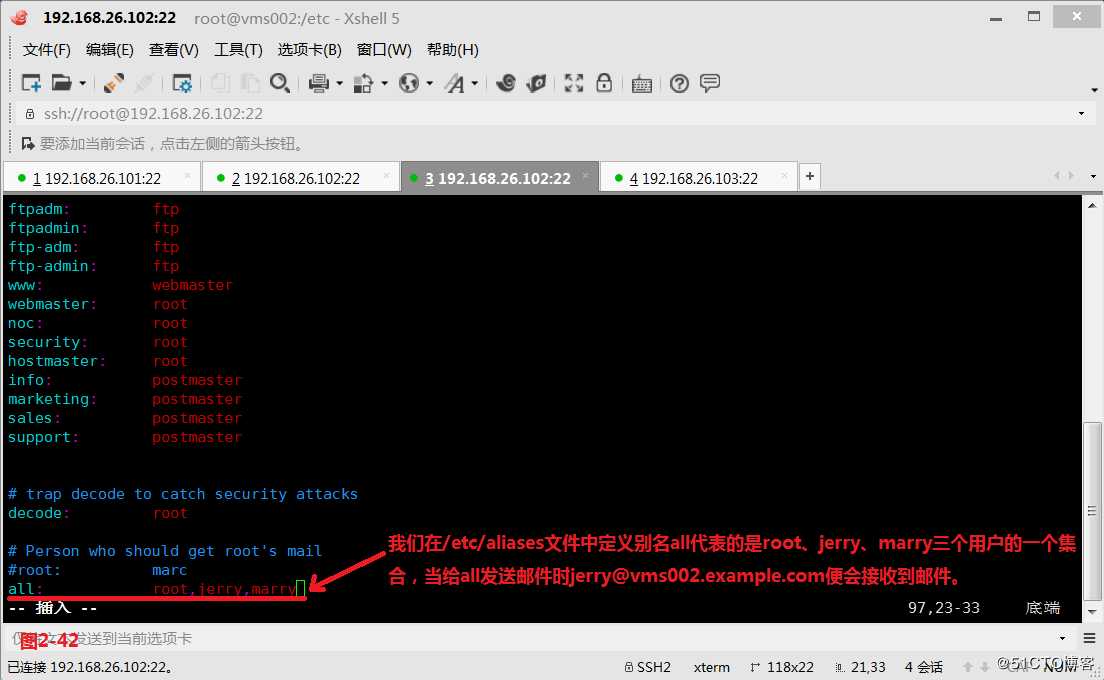Create a new session via toolbar icon
1104x680 pixels.
click(x=32, y=83)
